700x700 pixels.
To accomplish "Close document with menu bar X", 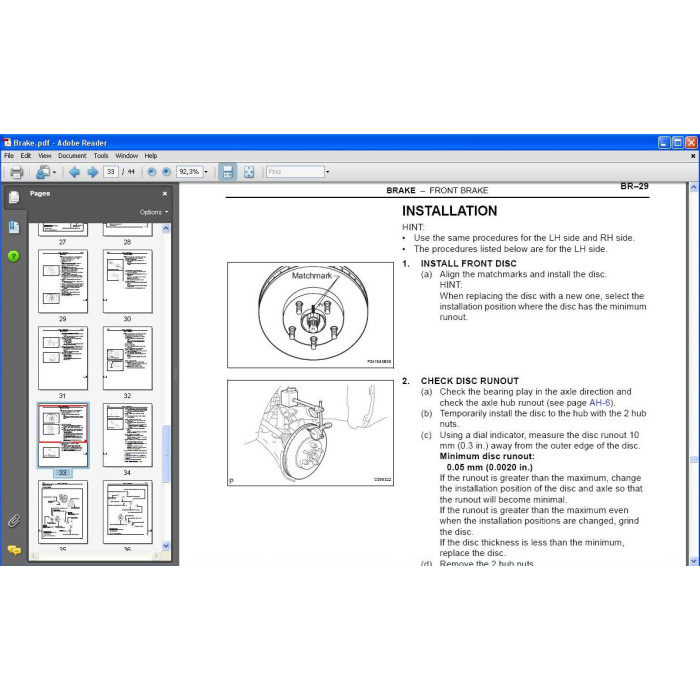I will coord(693,156).
